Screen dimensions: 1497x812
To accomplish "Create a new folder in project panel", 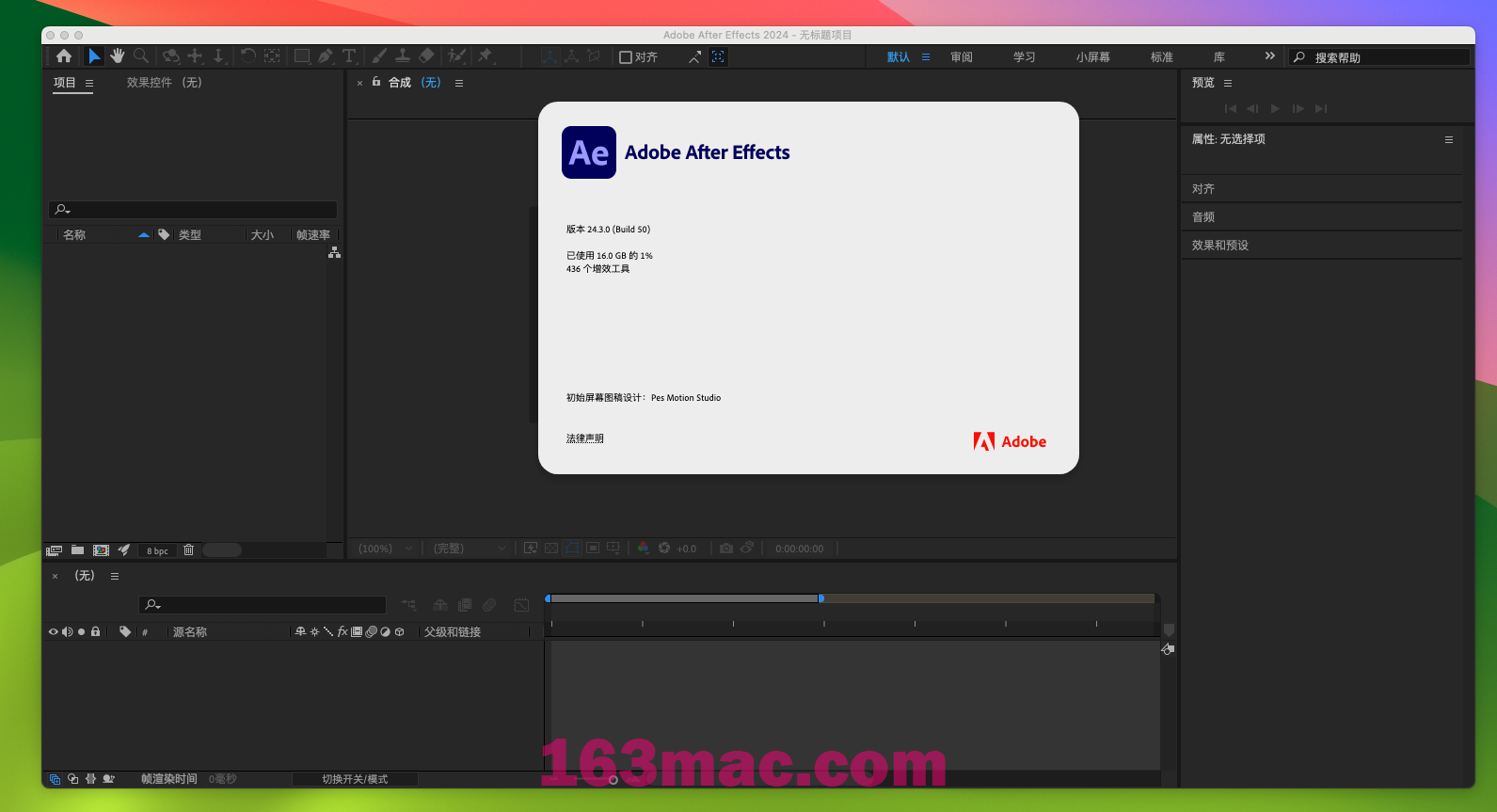I will click(x=77, y=550).
